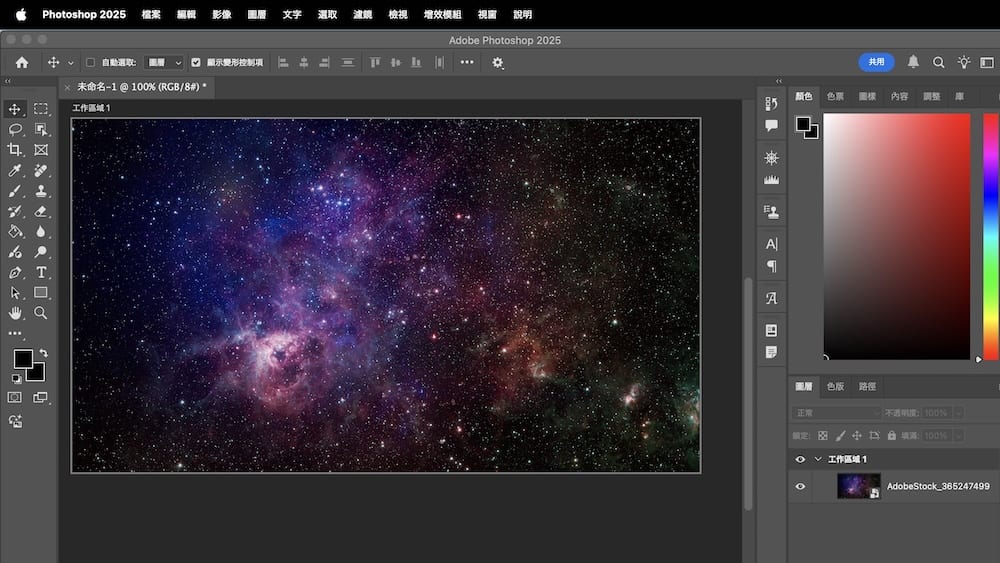Select the Eraser tool

click(x=41, y=211)
